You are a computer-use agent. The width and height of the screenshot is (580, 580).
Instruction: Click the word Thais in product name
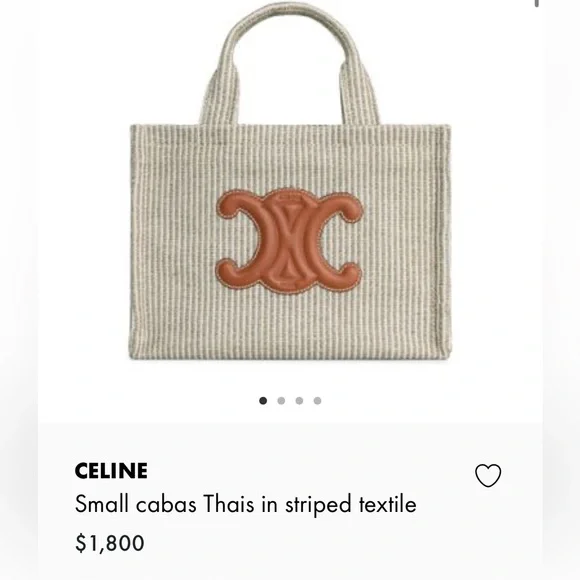(x=229, y=504)
